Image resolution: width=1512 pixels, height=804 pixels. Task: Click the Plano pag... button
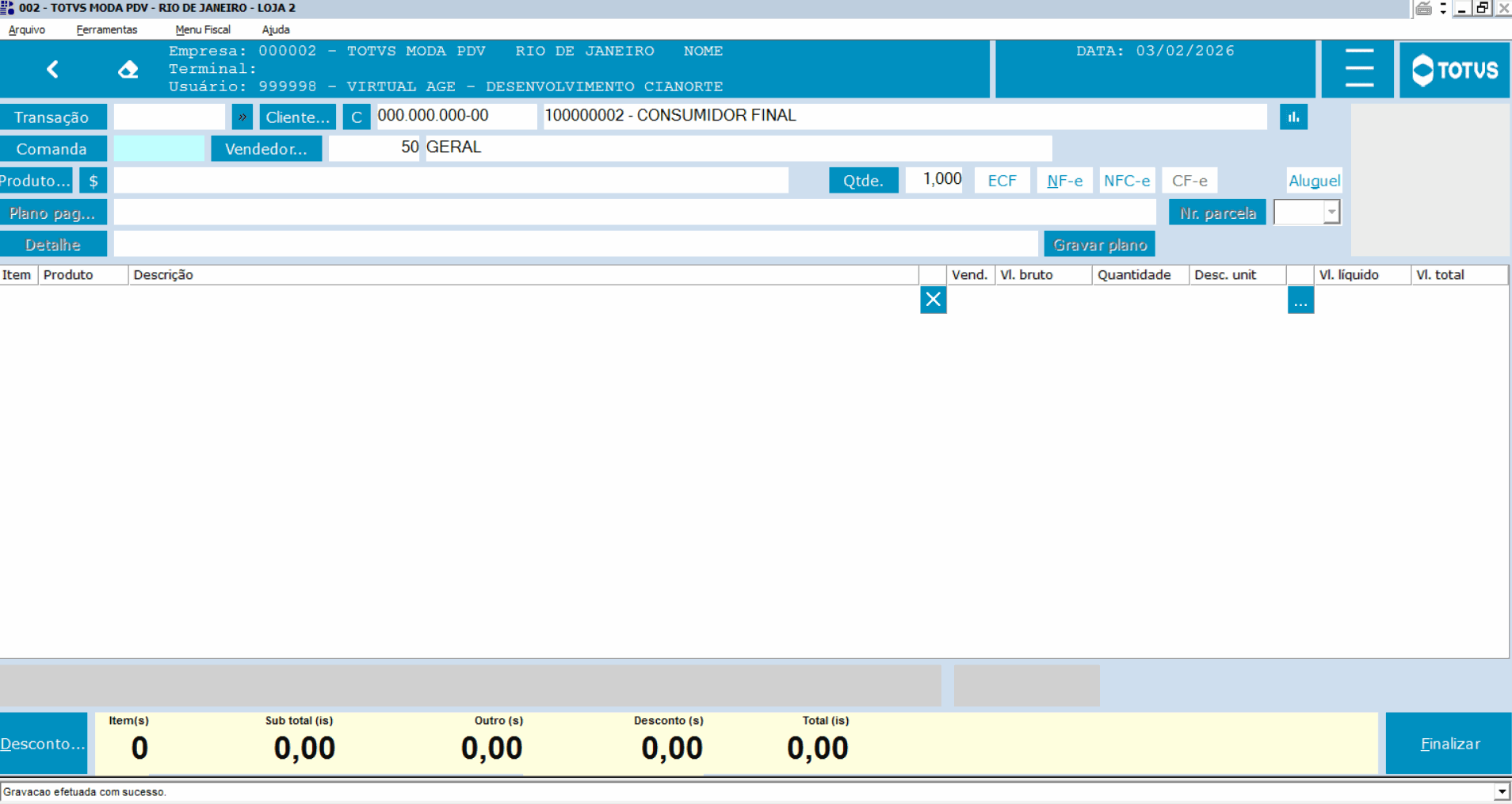coord(53,212)
